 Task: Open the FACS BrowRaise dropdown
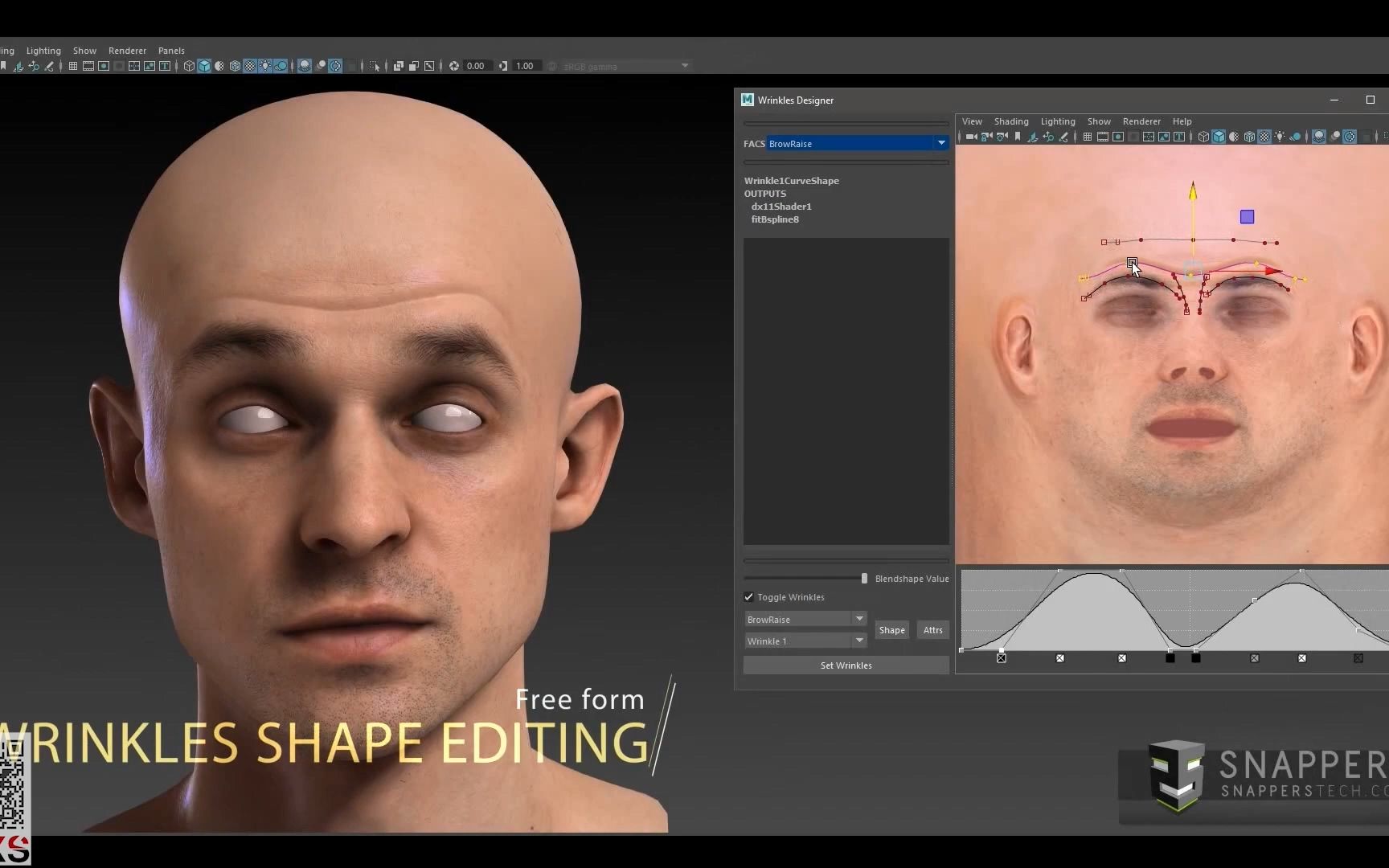[940, 143]
